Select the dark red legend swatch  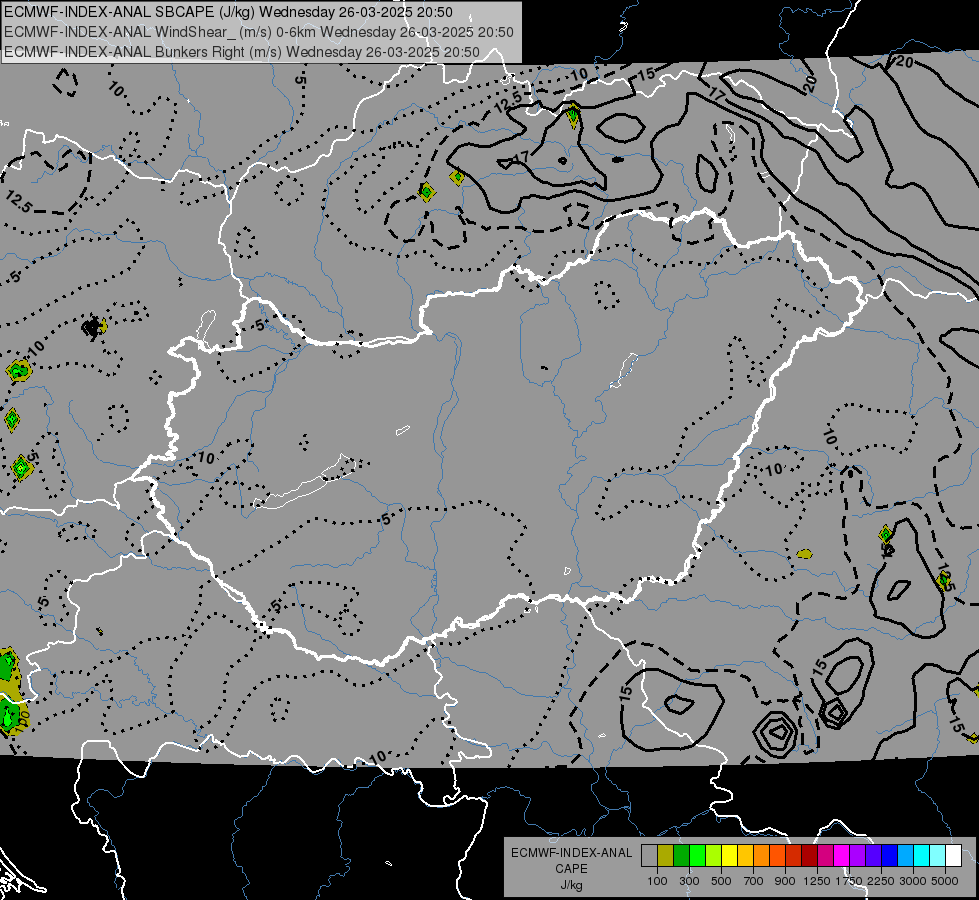click(x=809, y=855)
